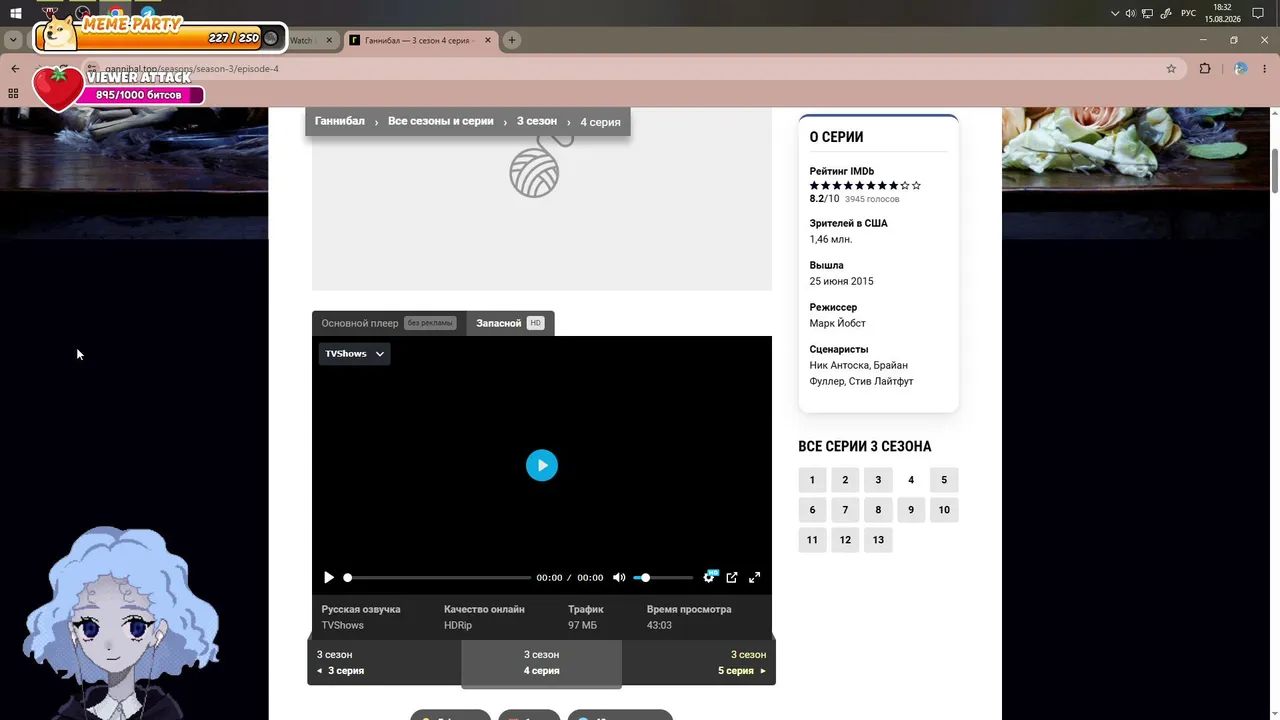Open the Windows Start menu
This screenshot has width=1280, height=720.
pos(15,14)
